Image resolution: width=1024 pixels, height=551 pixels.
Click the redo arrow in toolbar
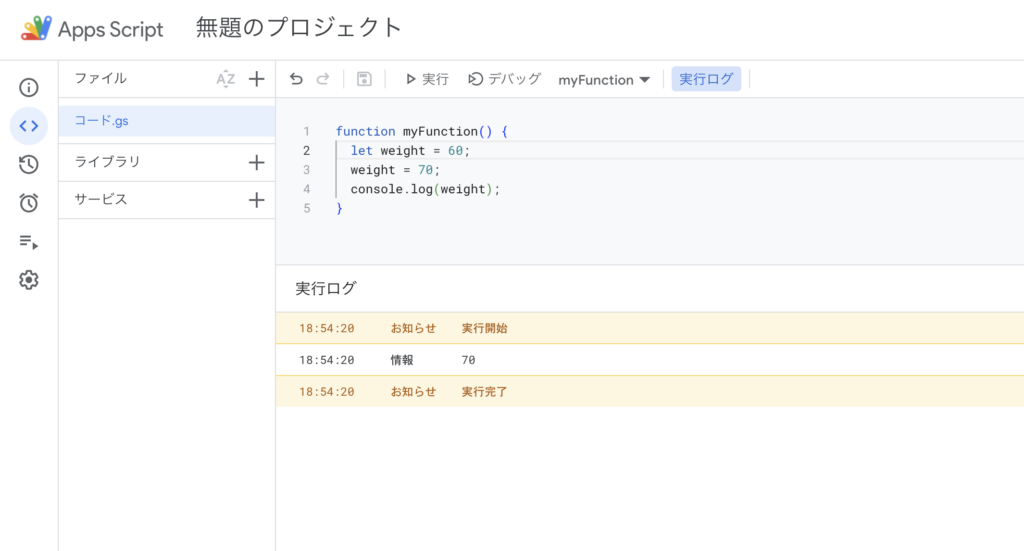pos(322,79)
